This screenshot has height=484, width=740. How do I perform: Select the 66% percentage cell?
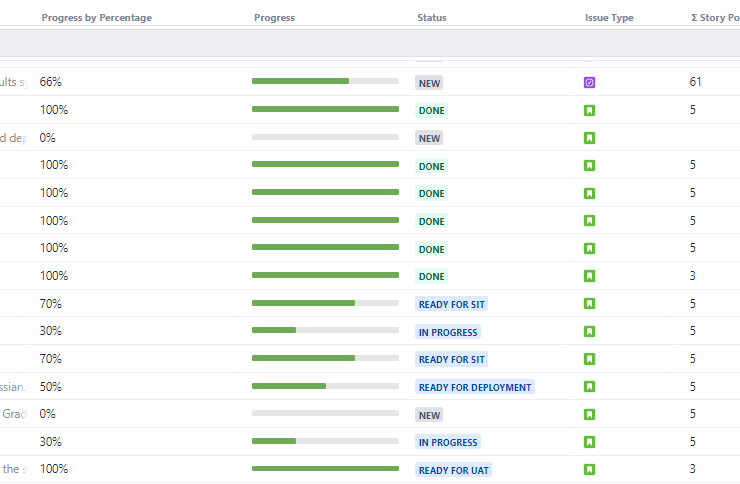(50, 82)
